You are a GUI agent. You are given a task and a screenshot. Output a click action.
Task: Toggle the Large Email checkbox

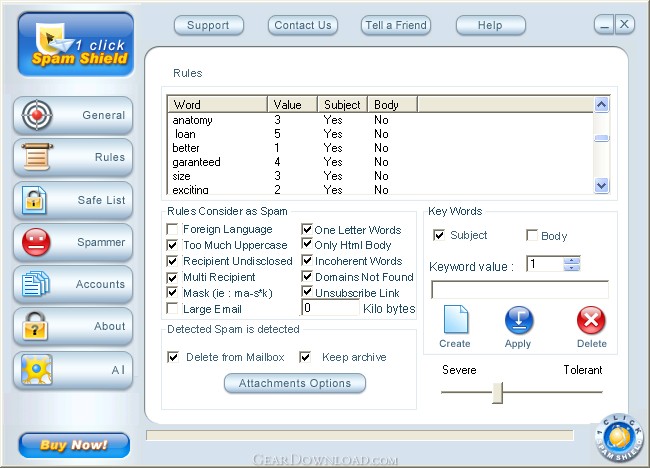point(172,309)
